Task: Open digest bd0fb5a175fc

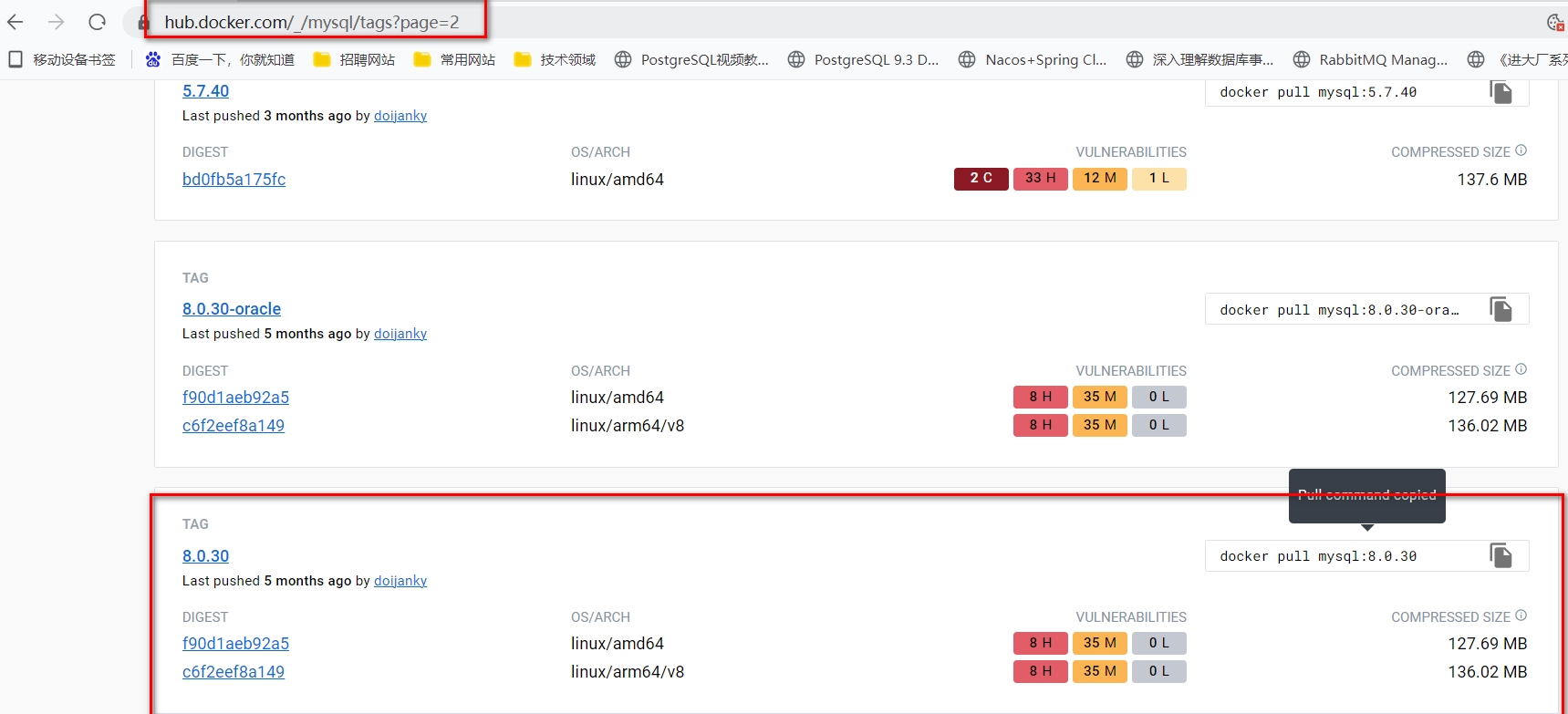Action: [x=234, y=180]
